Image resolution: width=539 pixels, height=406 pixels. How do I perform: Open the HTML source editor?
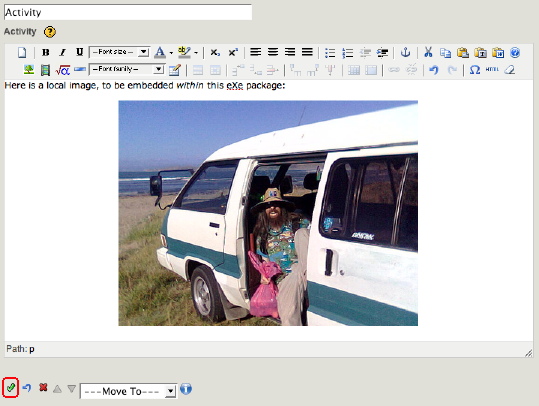(492, 69)
